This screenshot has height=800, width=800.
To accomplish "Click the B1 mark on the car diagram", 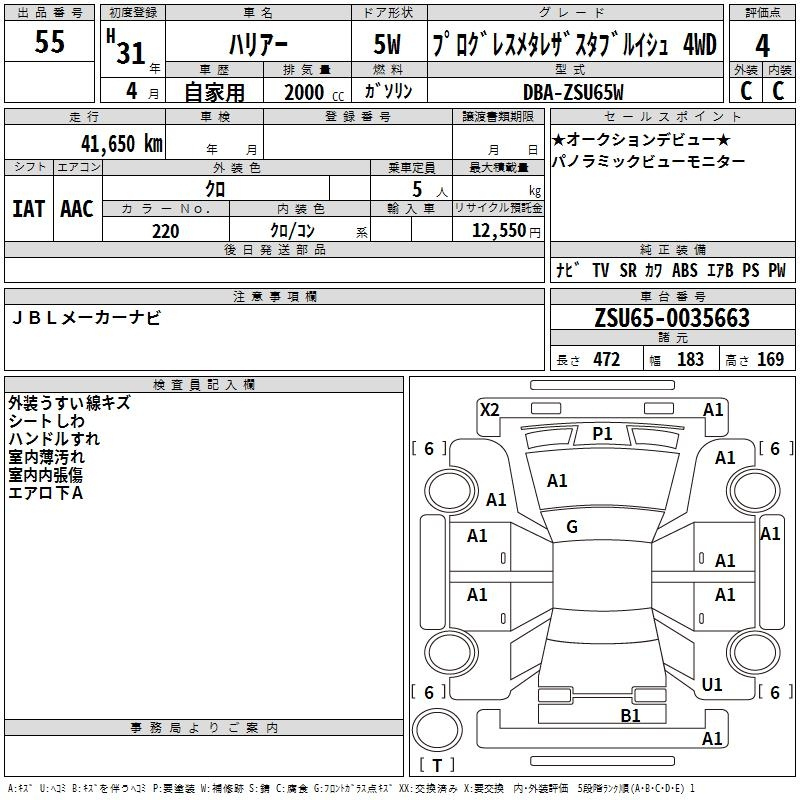I will tap(630, 716).
